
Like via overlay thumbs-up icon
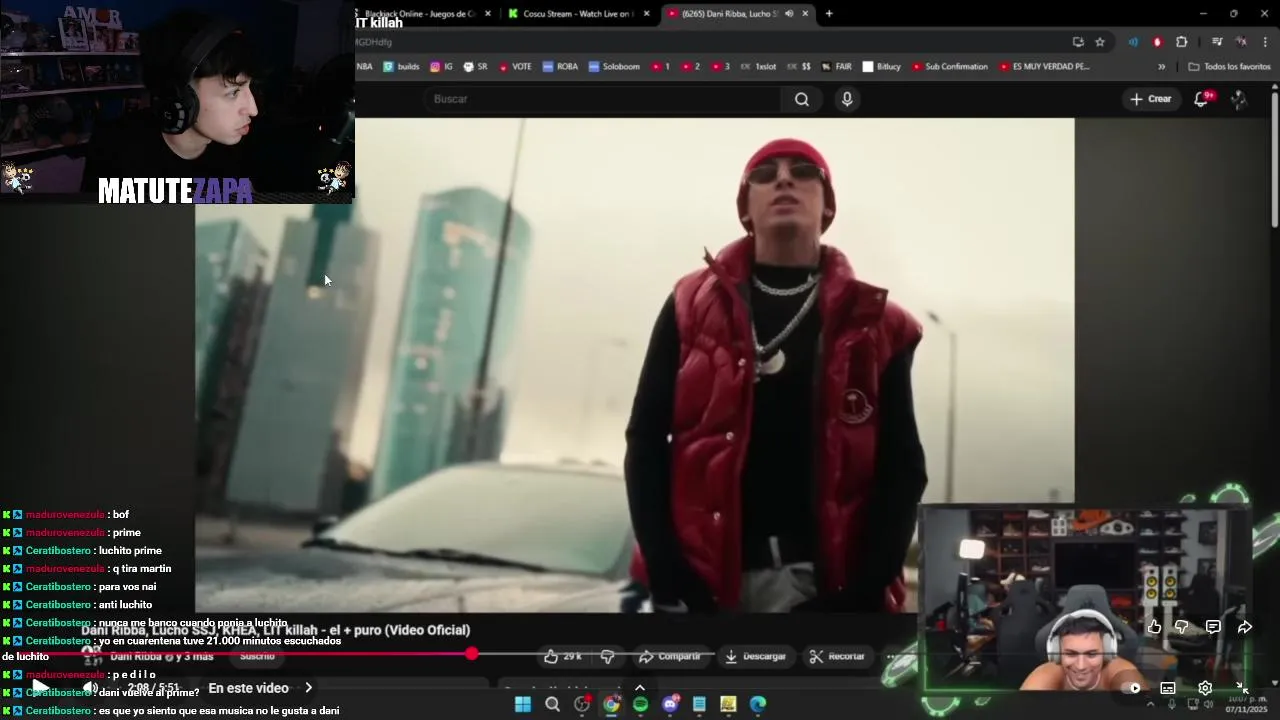(x=1155, y=627)
